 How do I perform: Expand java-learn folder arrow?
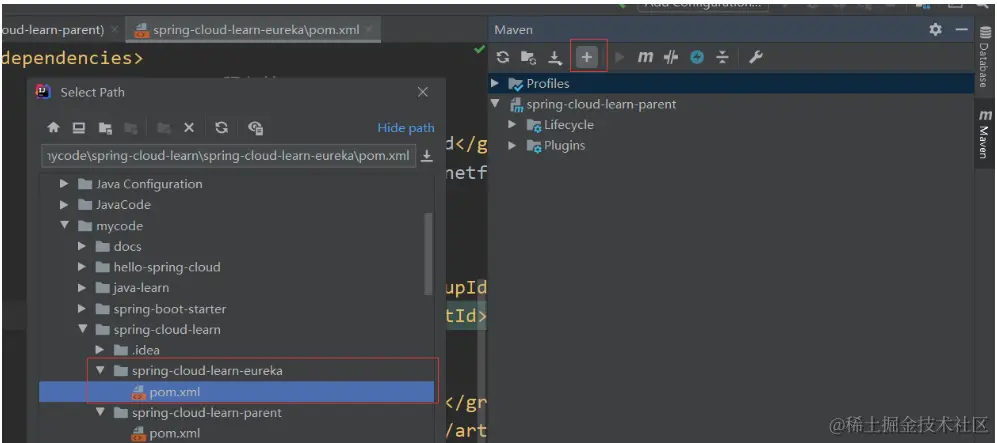pos(81,288)
